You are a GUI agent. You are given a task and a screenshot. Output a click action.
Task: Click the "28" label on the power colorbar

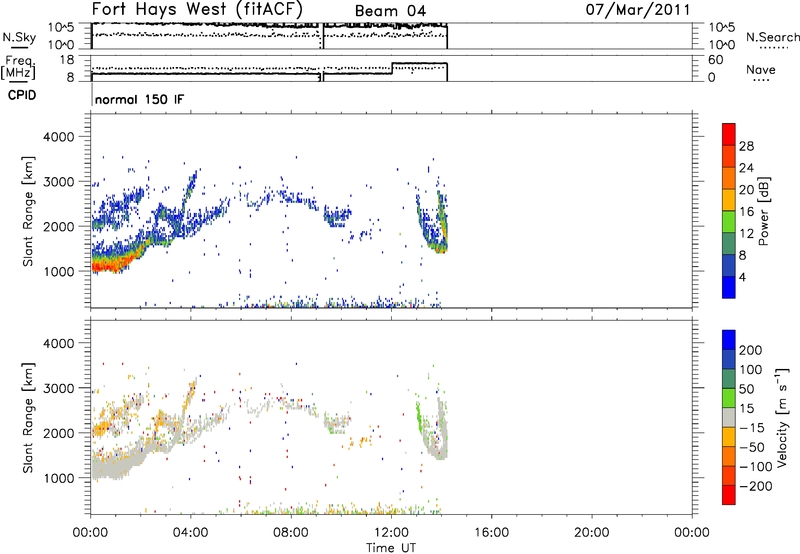[746, 146]
